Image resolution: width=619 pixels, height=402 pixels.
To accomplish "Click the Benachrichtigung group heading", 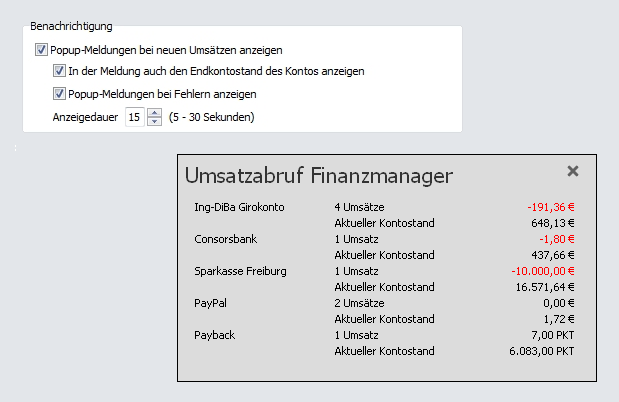I will click(71, 24).
